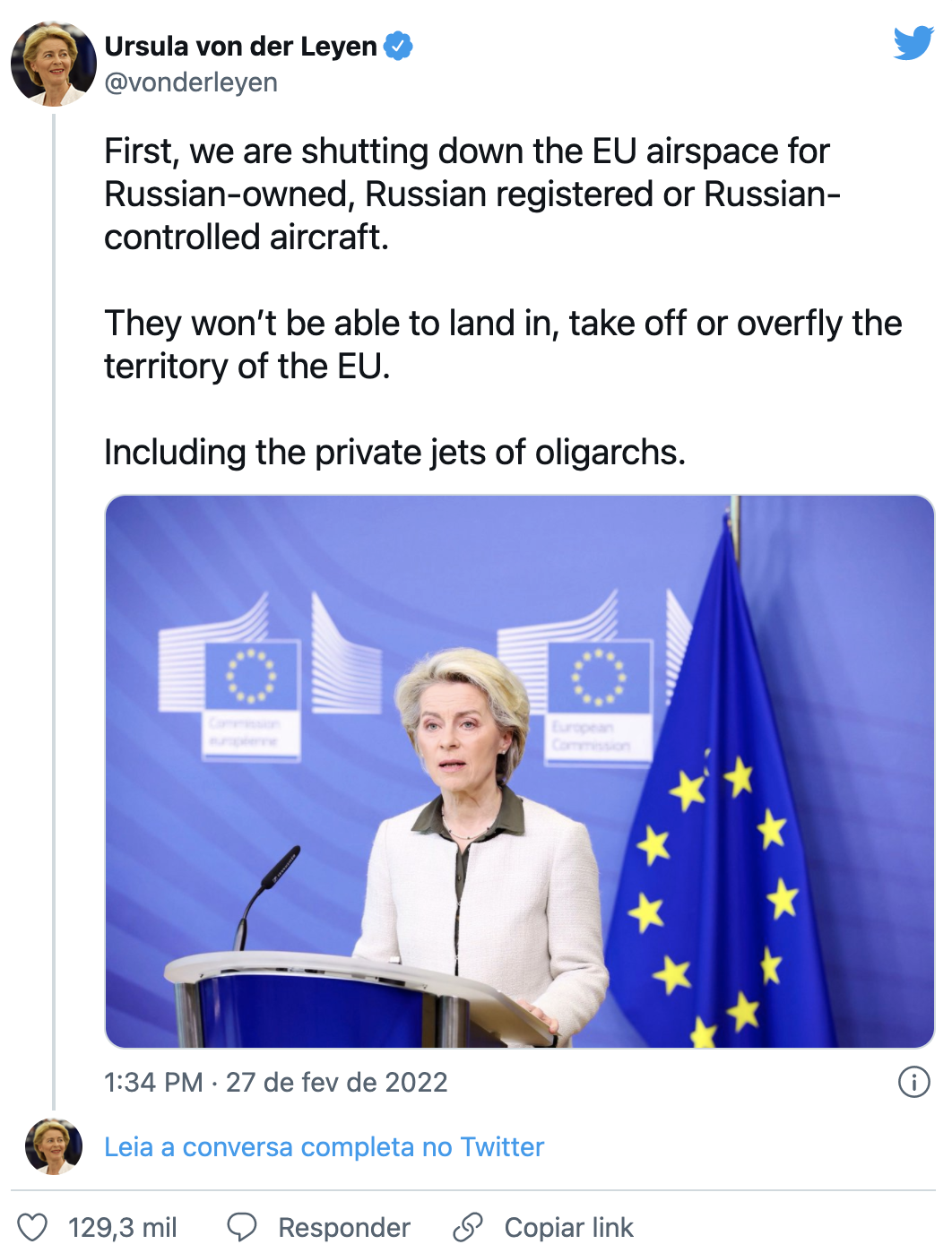Click the date "27 de fev de 2022"

tap(336, 1083)
